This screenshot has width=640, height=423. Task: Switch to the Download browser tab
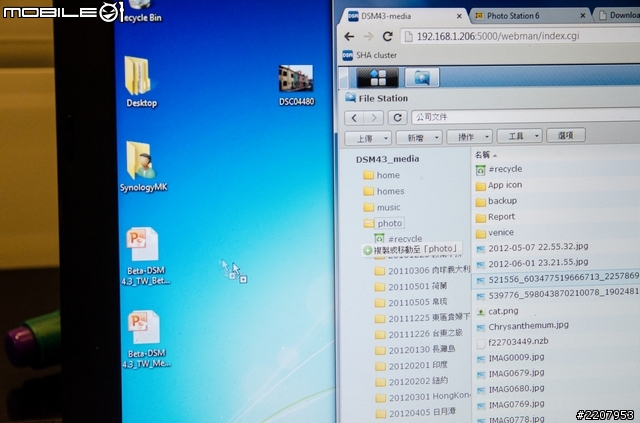(618, 16)
